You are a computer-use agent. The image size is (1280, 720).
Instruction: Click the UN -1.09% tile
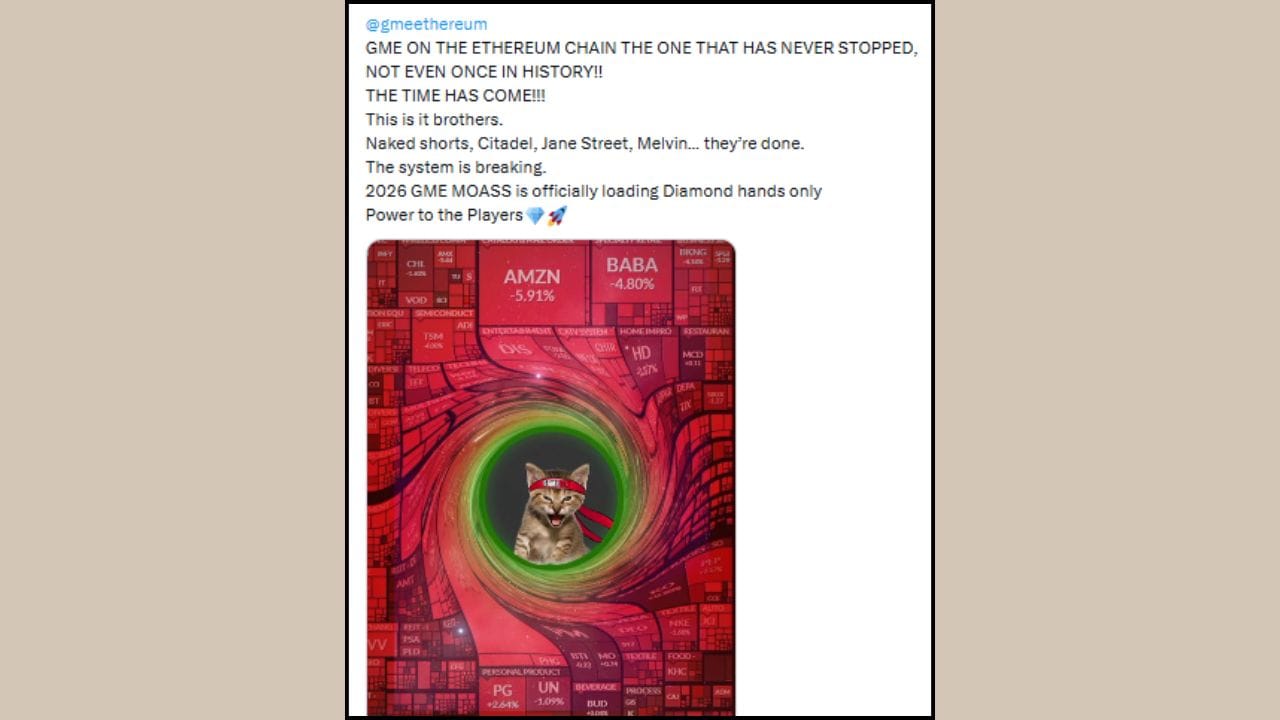(x=549, y=693)
